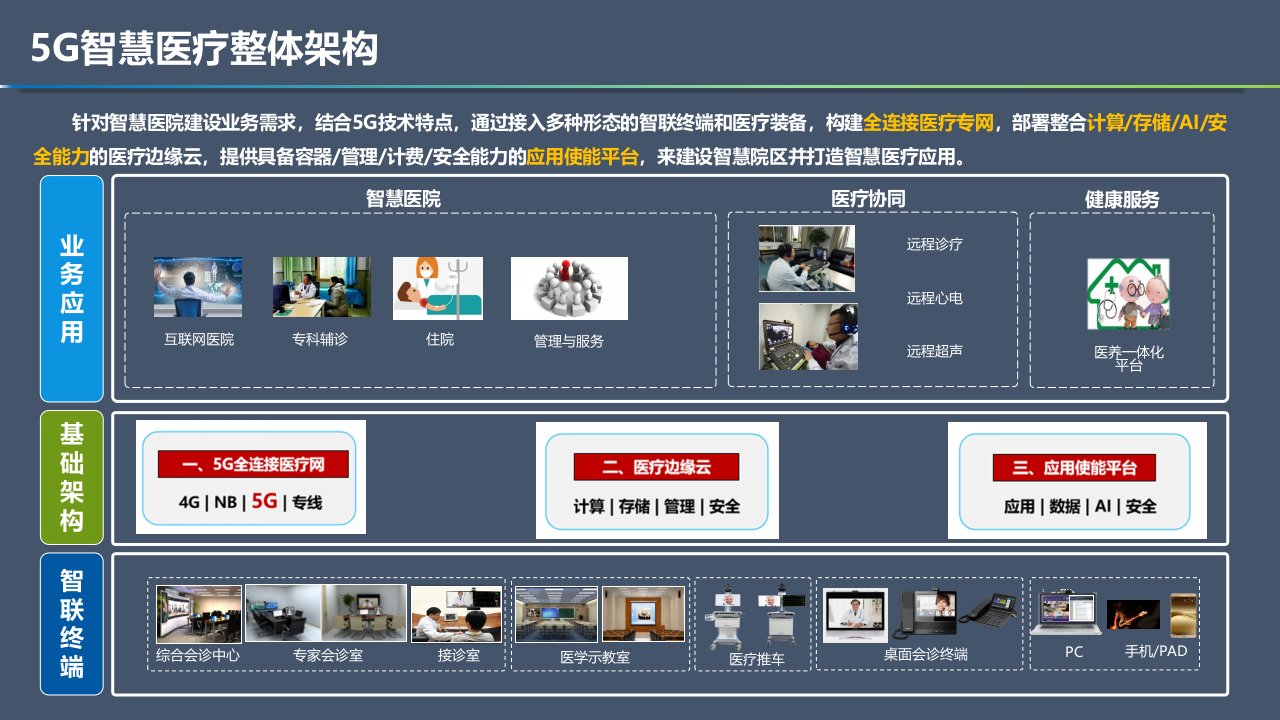This screenshot has height=720, width=1280.
Task: Click the red 一、5G全连接医疗网 label
Action: (253, 464)
